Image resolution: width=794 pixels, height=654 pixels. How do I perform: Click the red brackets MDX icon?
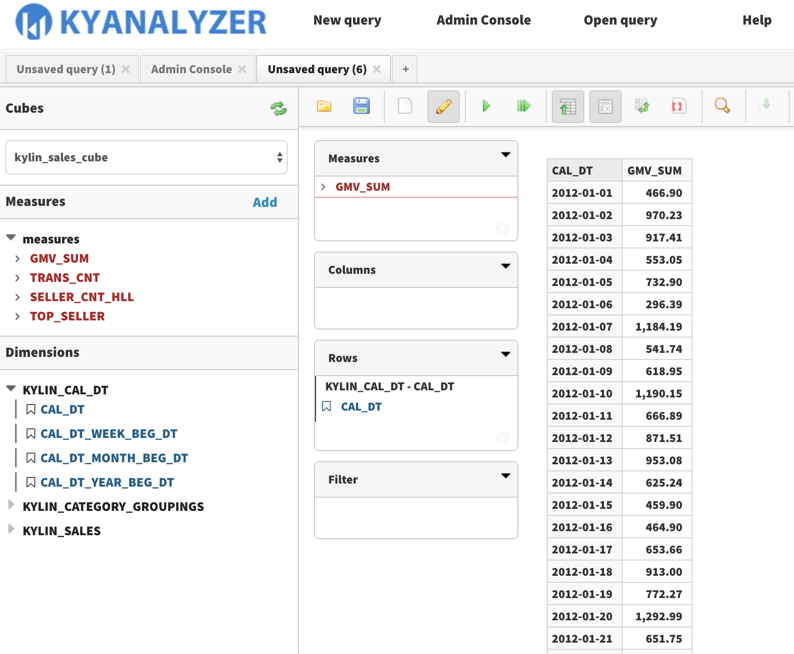pos(678,106)
